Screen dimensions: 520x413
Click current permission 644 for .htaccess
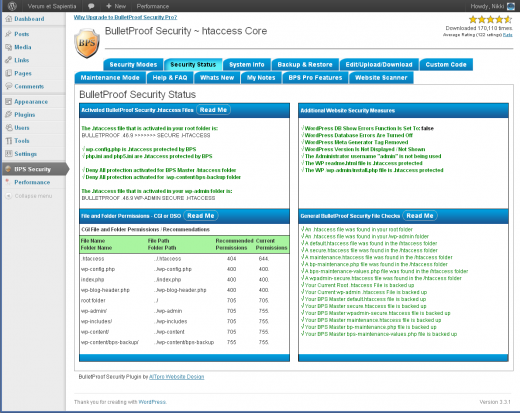263,259
